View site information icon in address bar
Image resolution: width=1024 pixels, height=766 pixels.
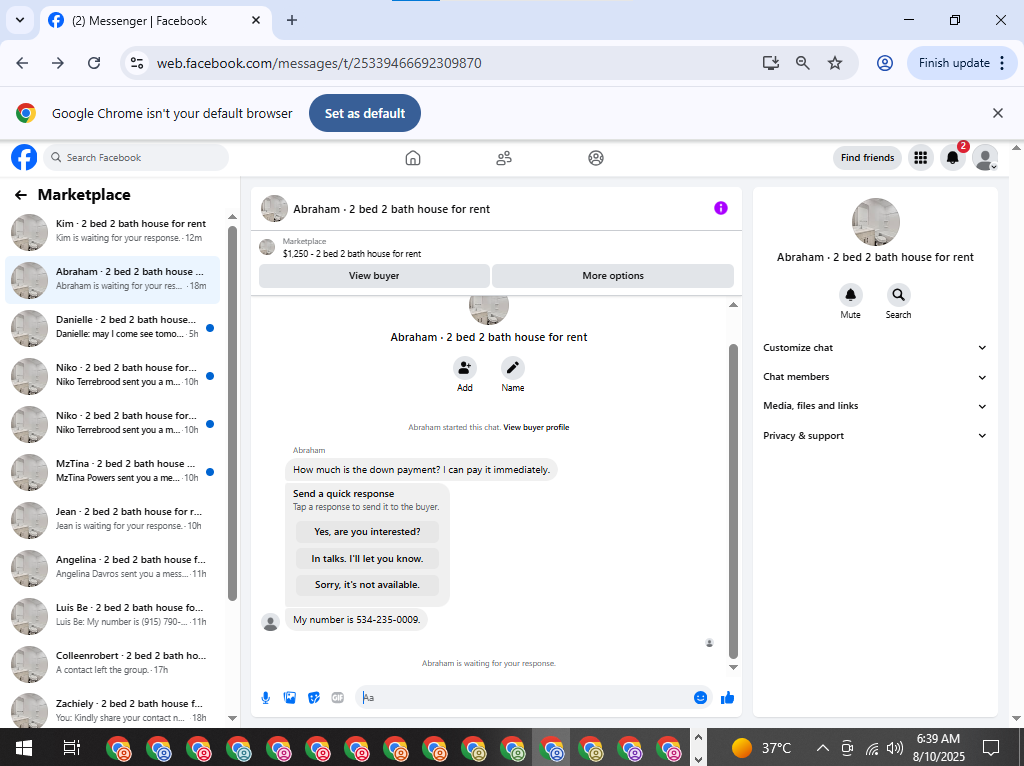point(136,63)
